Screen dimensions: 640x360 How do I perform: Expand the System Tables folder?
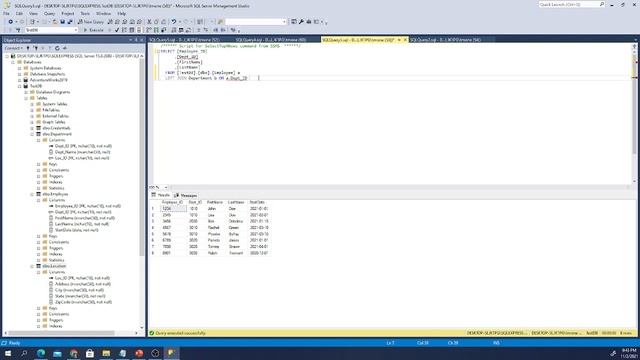pyautogui.click(x=32, y=104)
